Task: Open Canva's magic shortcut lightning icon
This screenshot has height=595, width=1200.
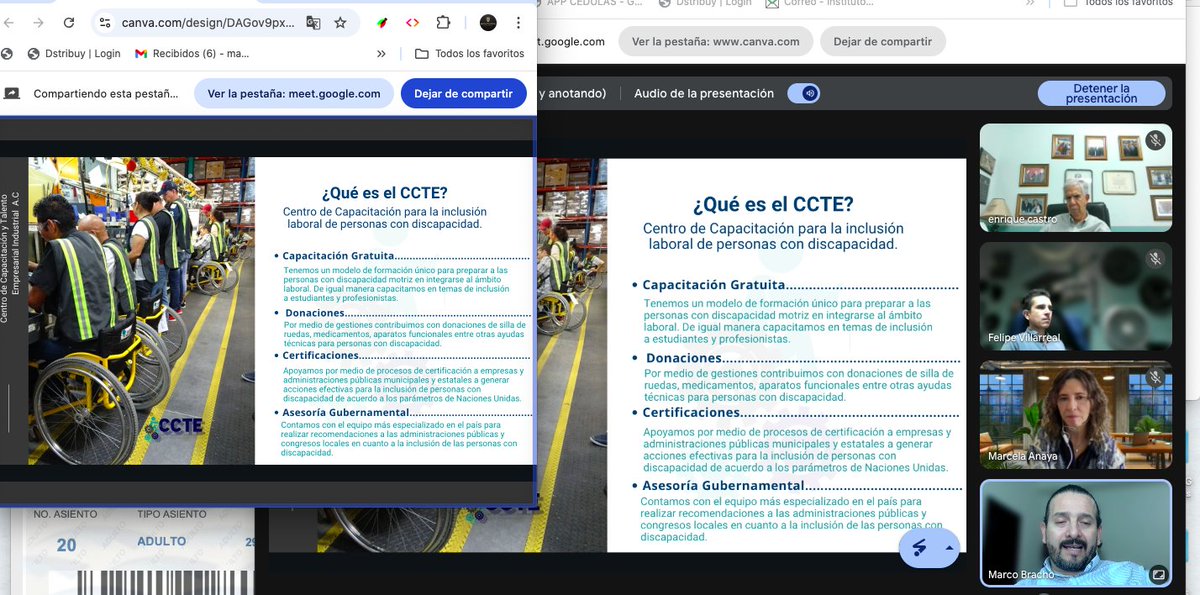Action: (x=919, y=547)
